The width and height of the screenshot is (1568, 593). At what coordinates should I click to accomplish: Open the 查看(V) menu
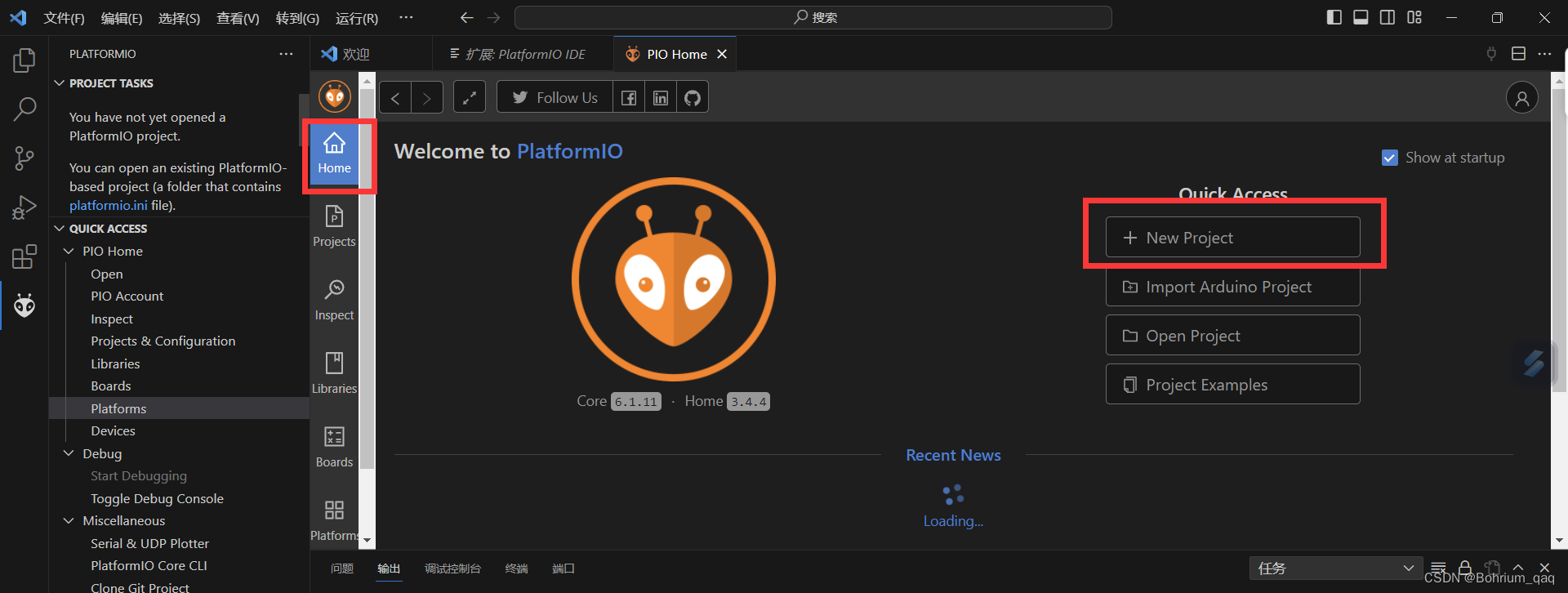(x=238, y=18)
